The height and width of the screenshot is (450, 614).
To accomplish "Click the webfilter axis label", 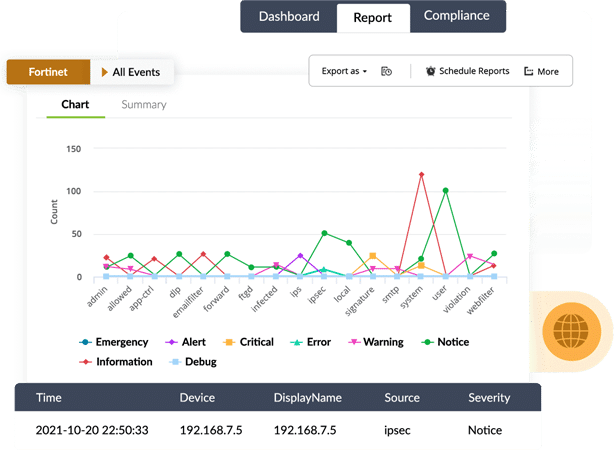I will point(480,300).
